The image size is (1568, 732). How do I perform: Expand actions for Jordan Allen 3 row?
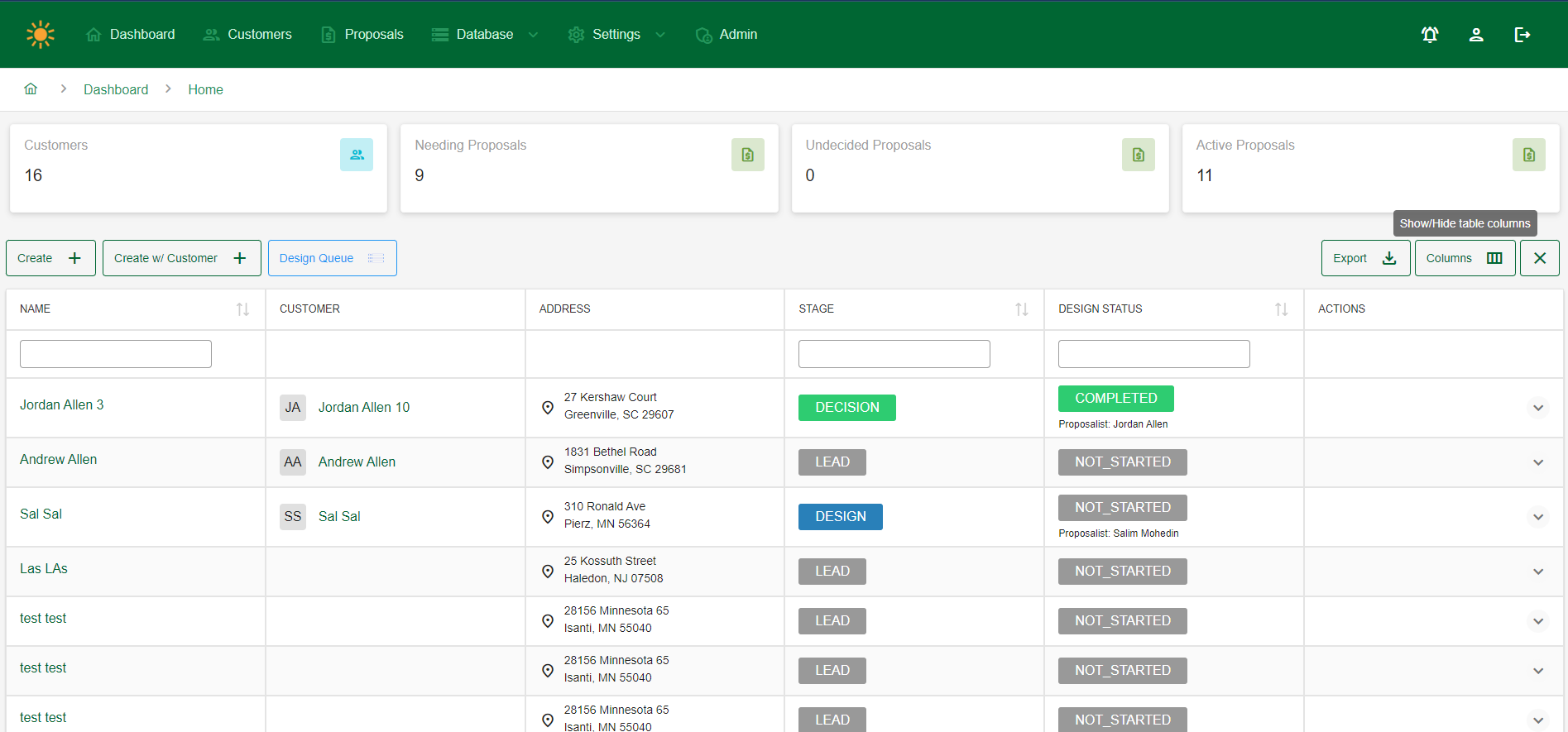[x=1537, y=408]
